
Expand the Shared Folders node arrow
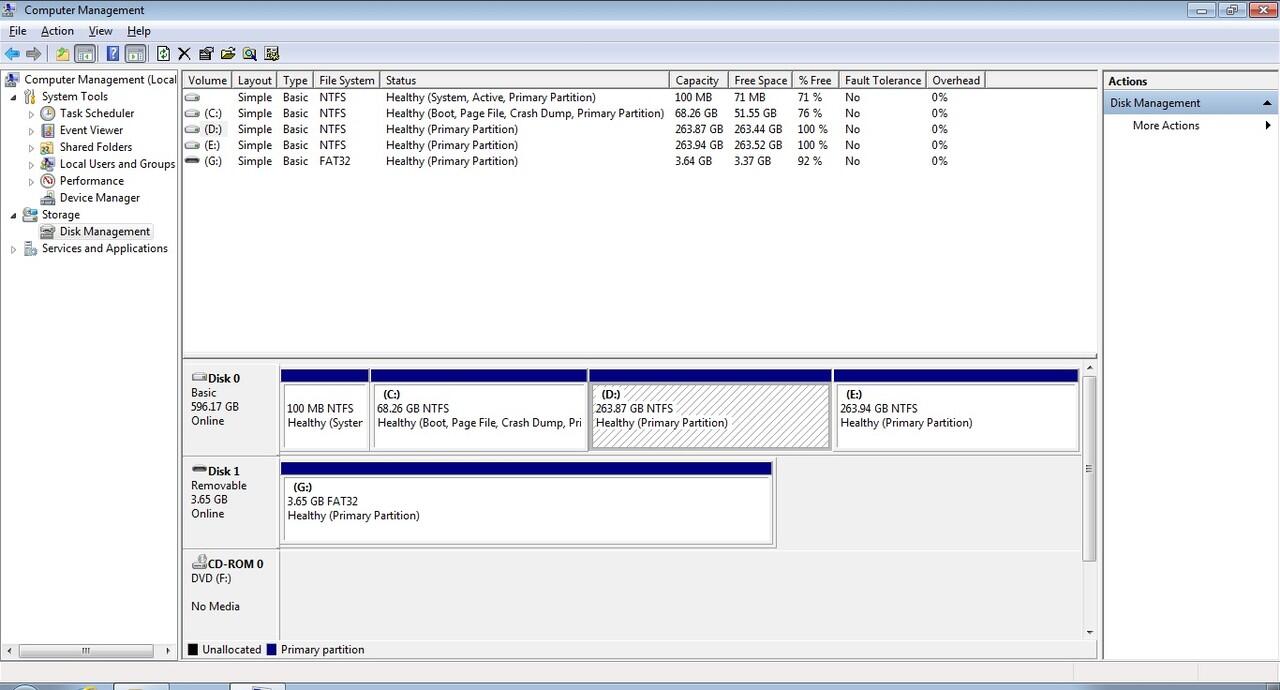coord(31,148)
